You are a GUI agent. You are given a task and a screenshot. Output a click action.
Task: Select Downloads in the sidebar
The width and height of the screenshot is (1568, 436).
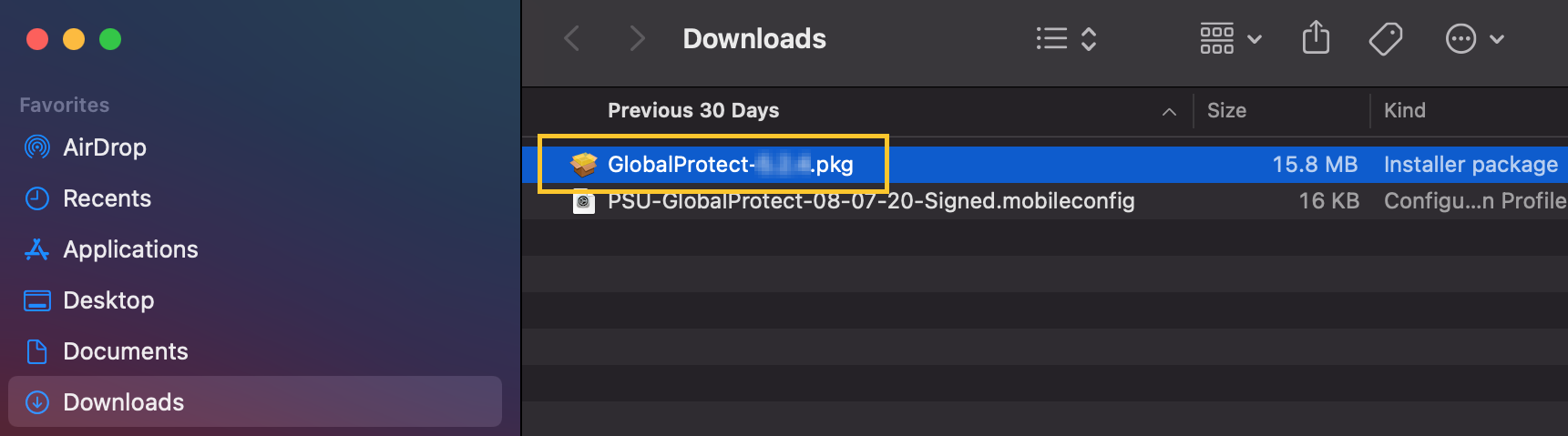[123, 402]
